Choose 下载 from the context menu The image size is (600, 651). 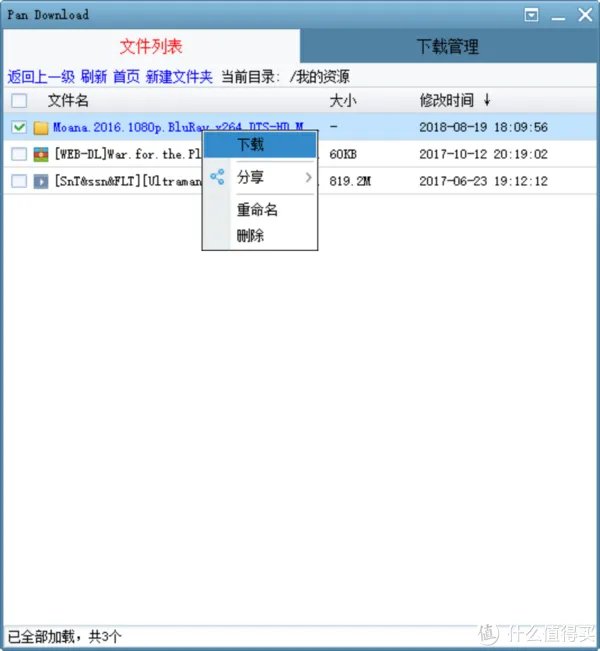coord(260,145)
